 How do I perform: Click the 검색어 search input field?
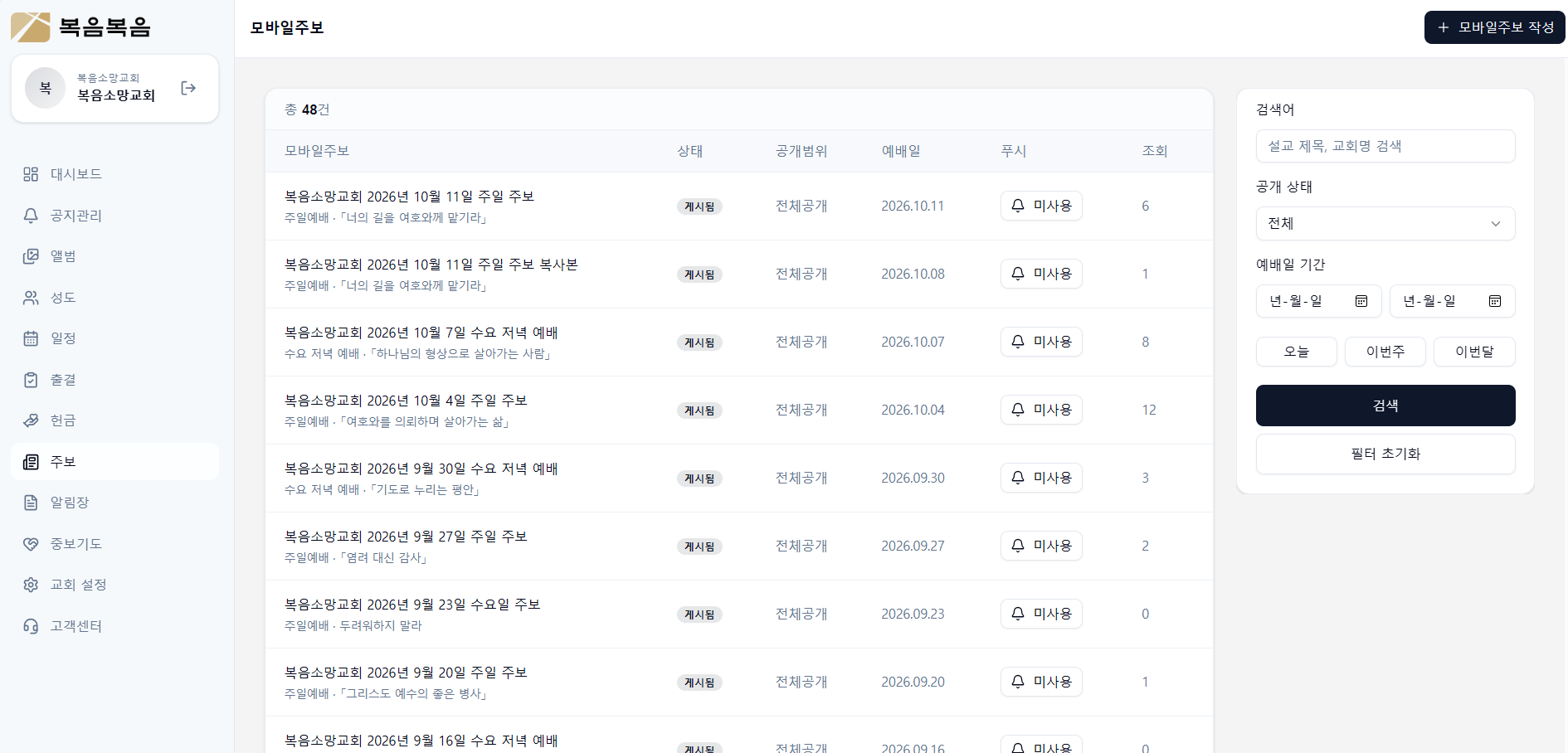click(x=1385, y=146)
